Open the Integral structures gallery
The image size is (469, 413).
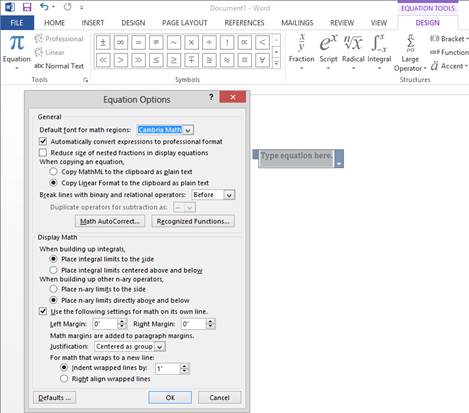tap(379, 52)
